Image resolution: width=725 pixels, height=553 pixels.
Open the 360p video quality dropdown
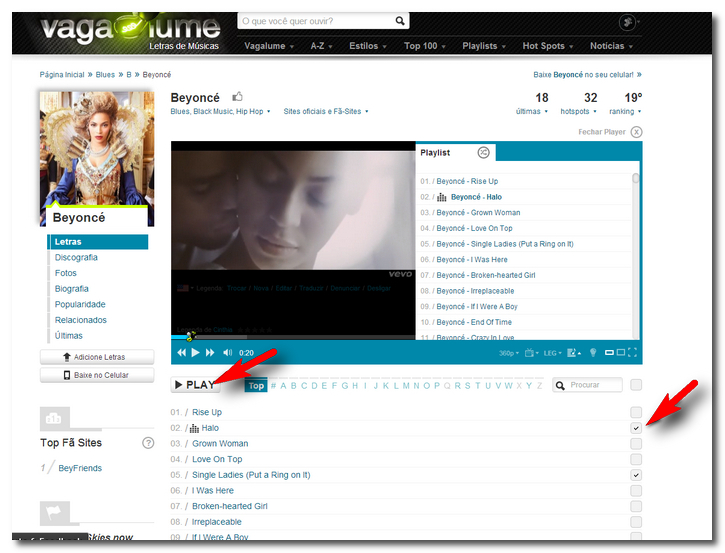509,353
